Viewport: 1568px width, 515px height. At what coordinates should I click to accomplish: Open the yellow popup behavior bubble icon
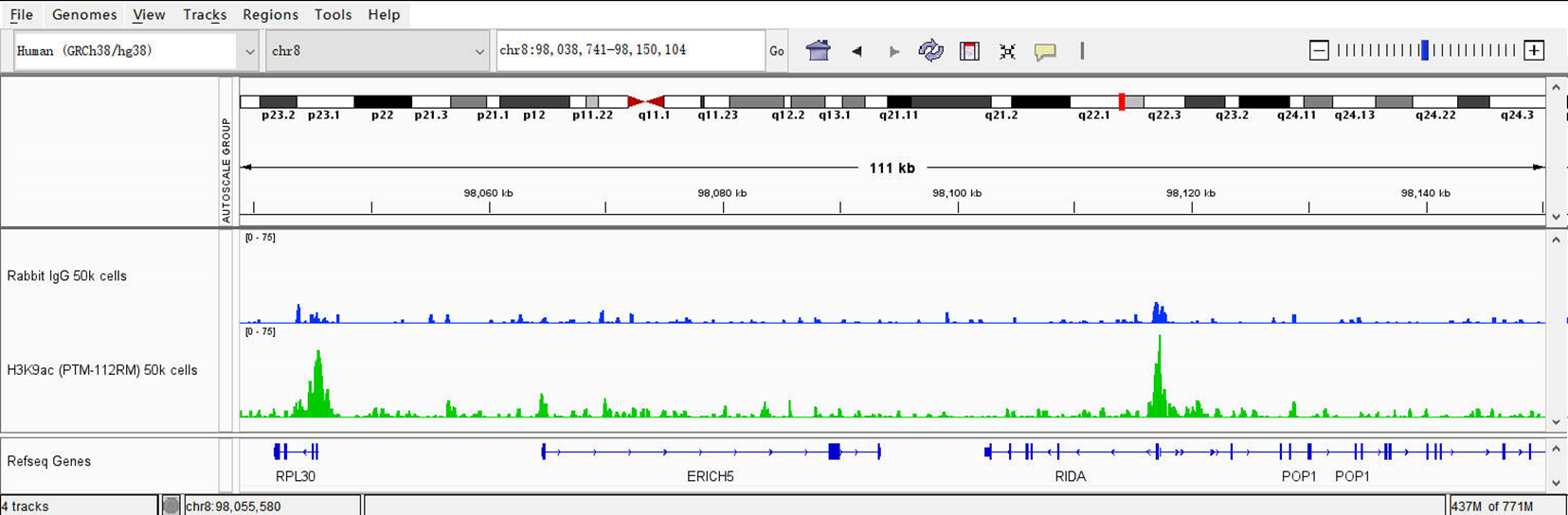1045,51
